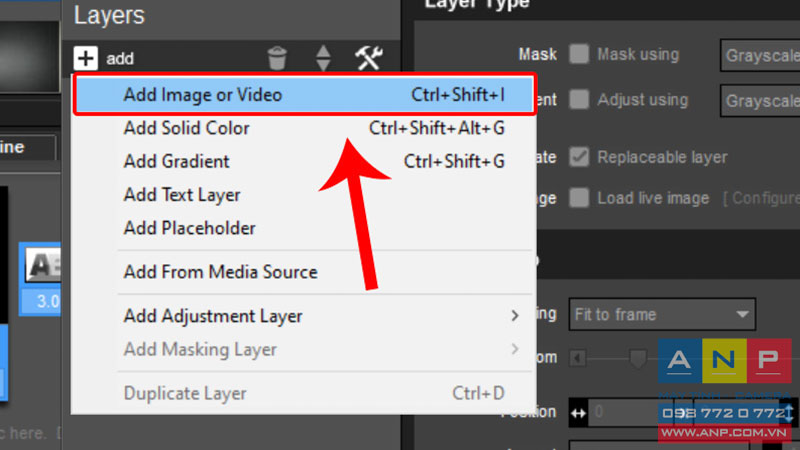Select the slide thumbnail labeled 3.0

(x=41, y=279)
